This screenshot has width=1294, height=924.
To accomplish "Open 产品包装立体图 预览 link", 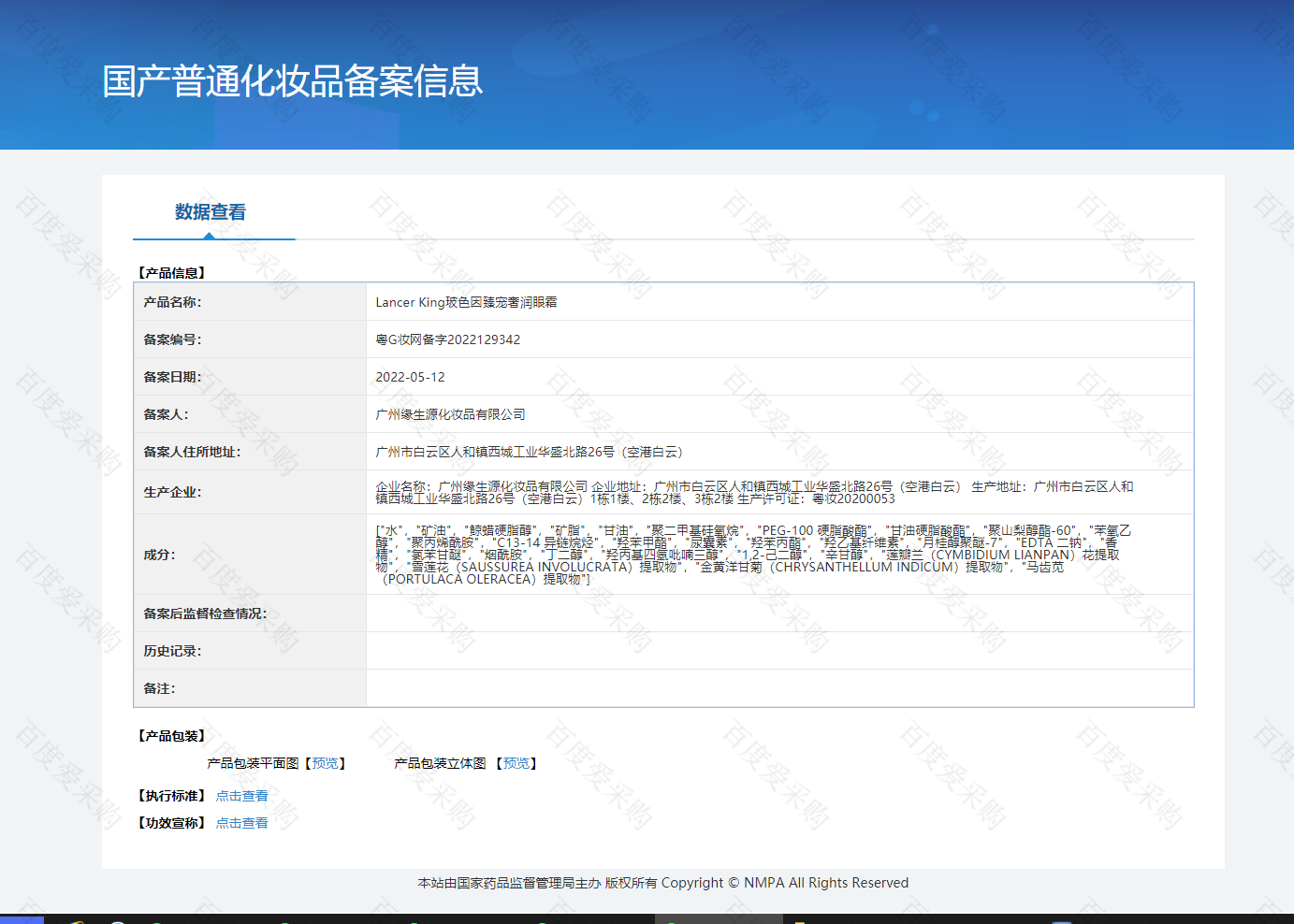I will (516, 763).
